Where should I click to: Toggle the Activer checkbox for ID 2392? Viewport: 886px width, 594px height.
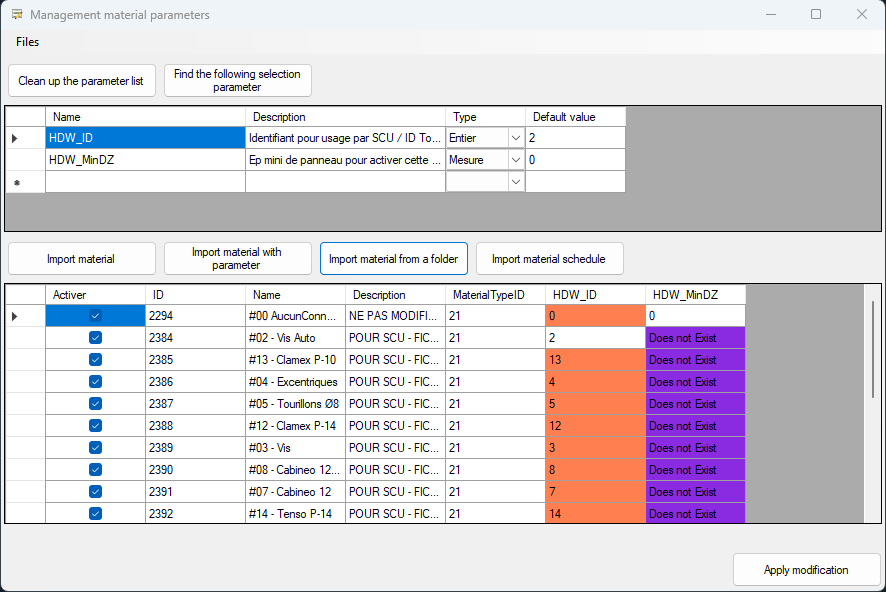(95, 514)
